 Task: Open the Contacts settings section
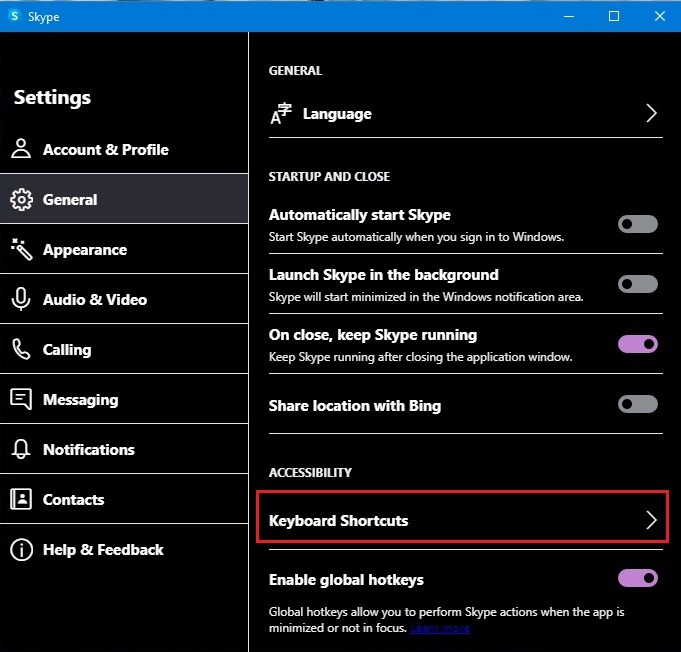[x=124, y=499]
